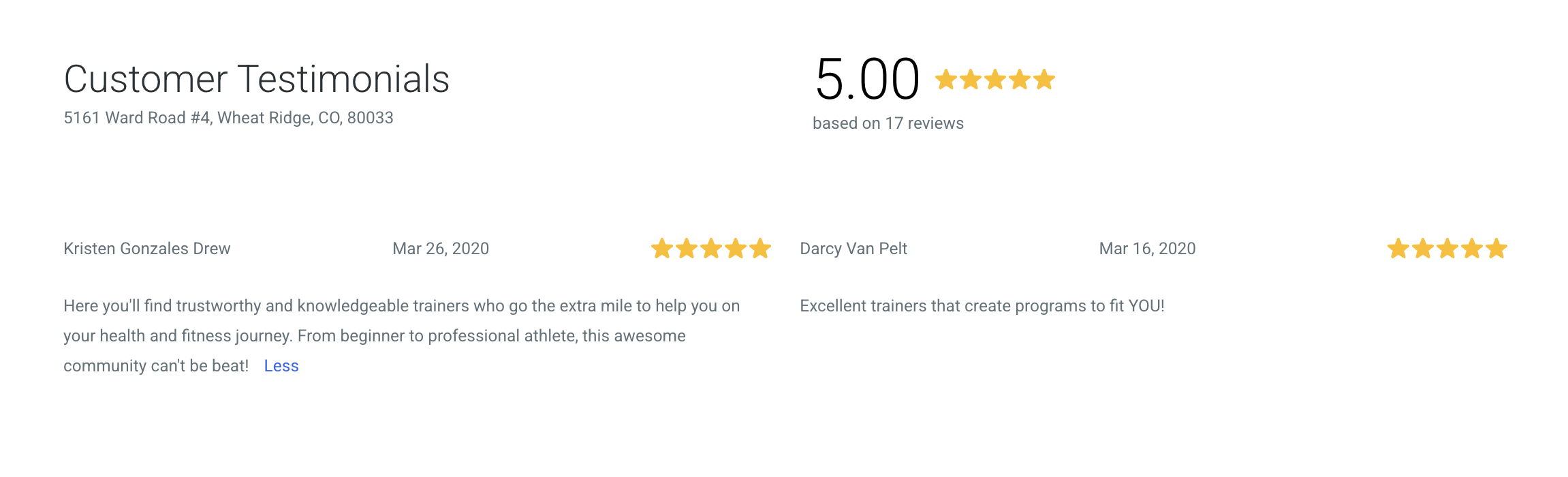
Task: Click the date Mar 26, 2020
Action: [x=441, y=249]
